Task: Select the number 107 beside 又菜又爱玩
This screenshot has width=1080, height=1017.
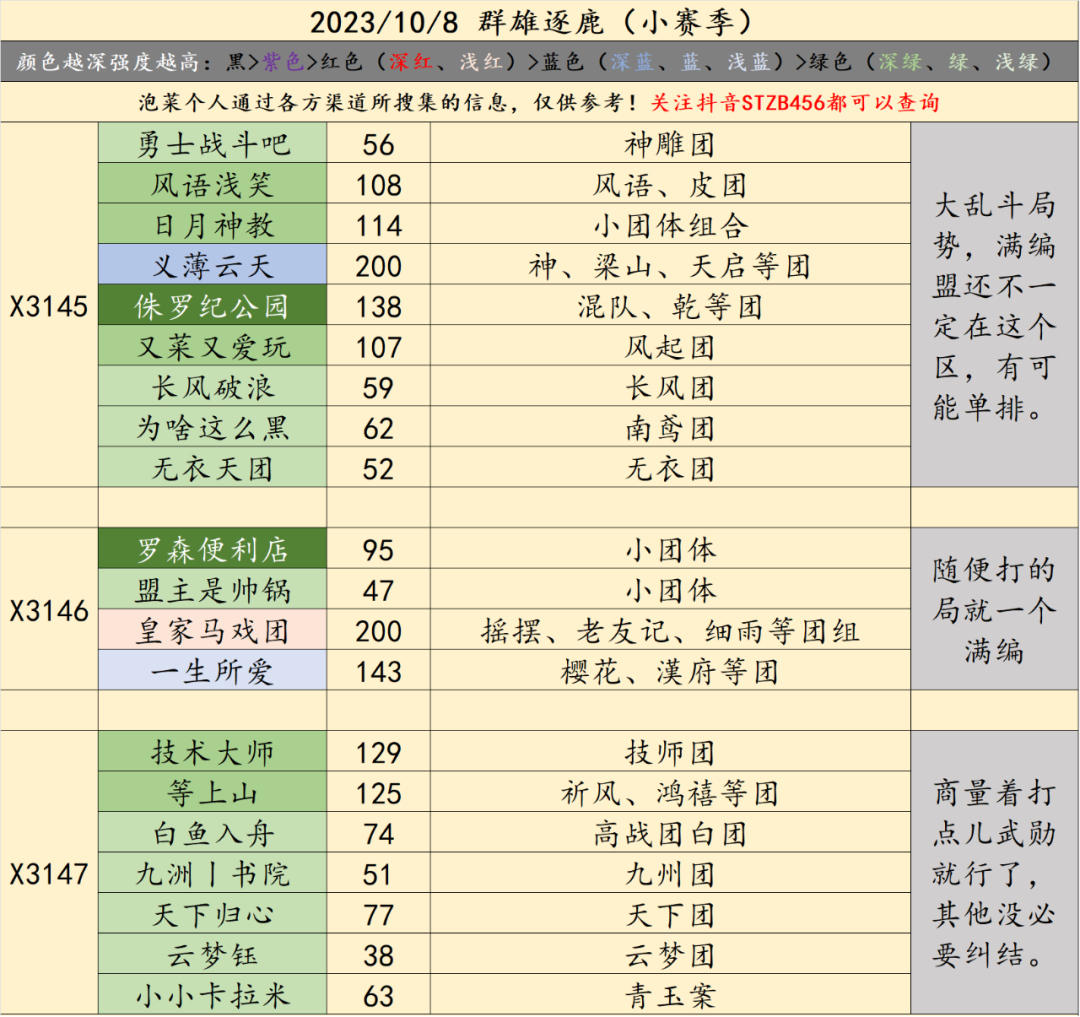Action: pyautogui.click(x=378, y=346)
